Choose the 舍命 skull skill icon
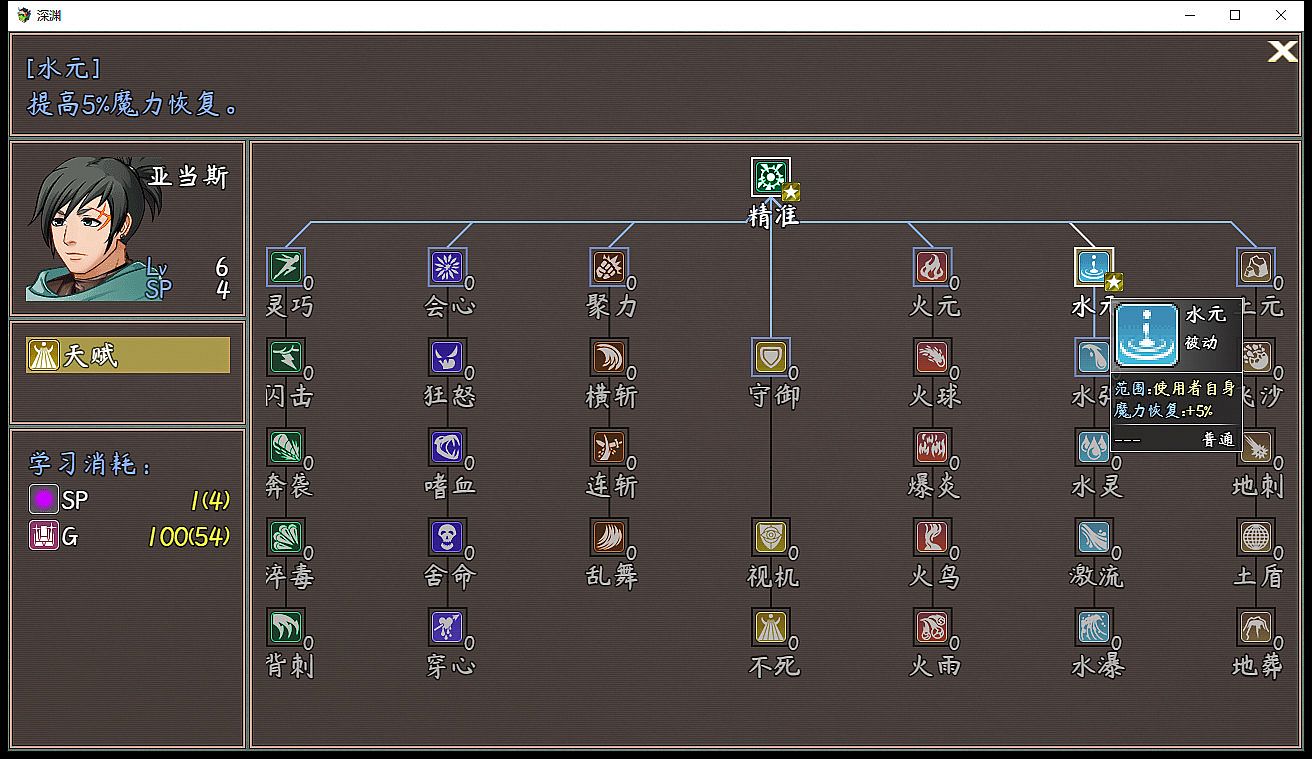Viewport: 1312px width, 759px height. (447, 537)
